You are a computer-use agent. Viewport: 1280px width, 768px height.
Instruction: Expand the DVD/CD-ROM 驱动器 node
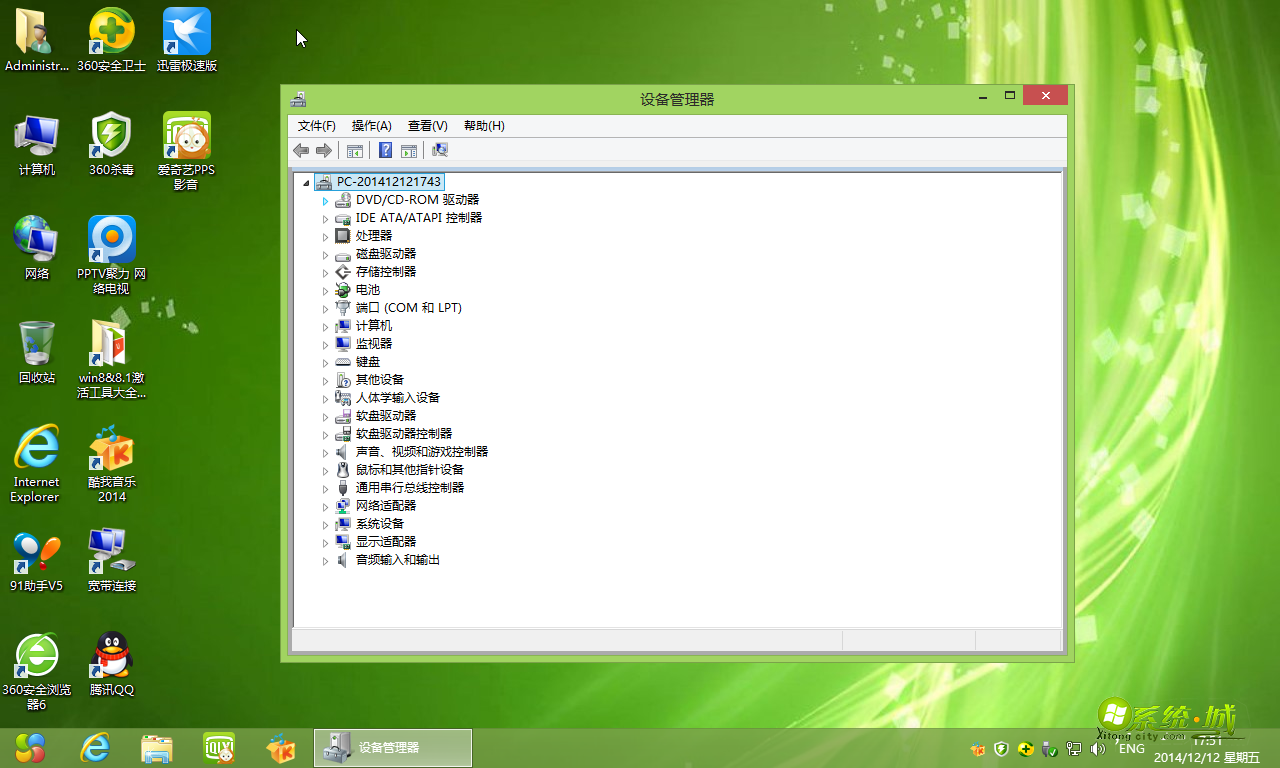tap(325, 199)
